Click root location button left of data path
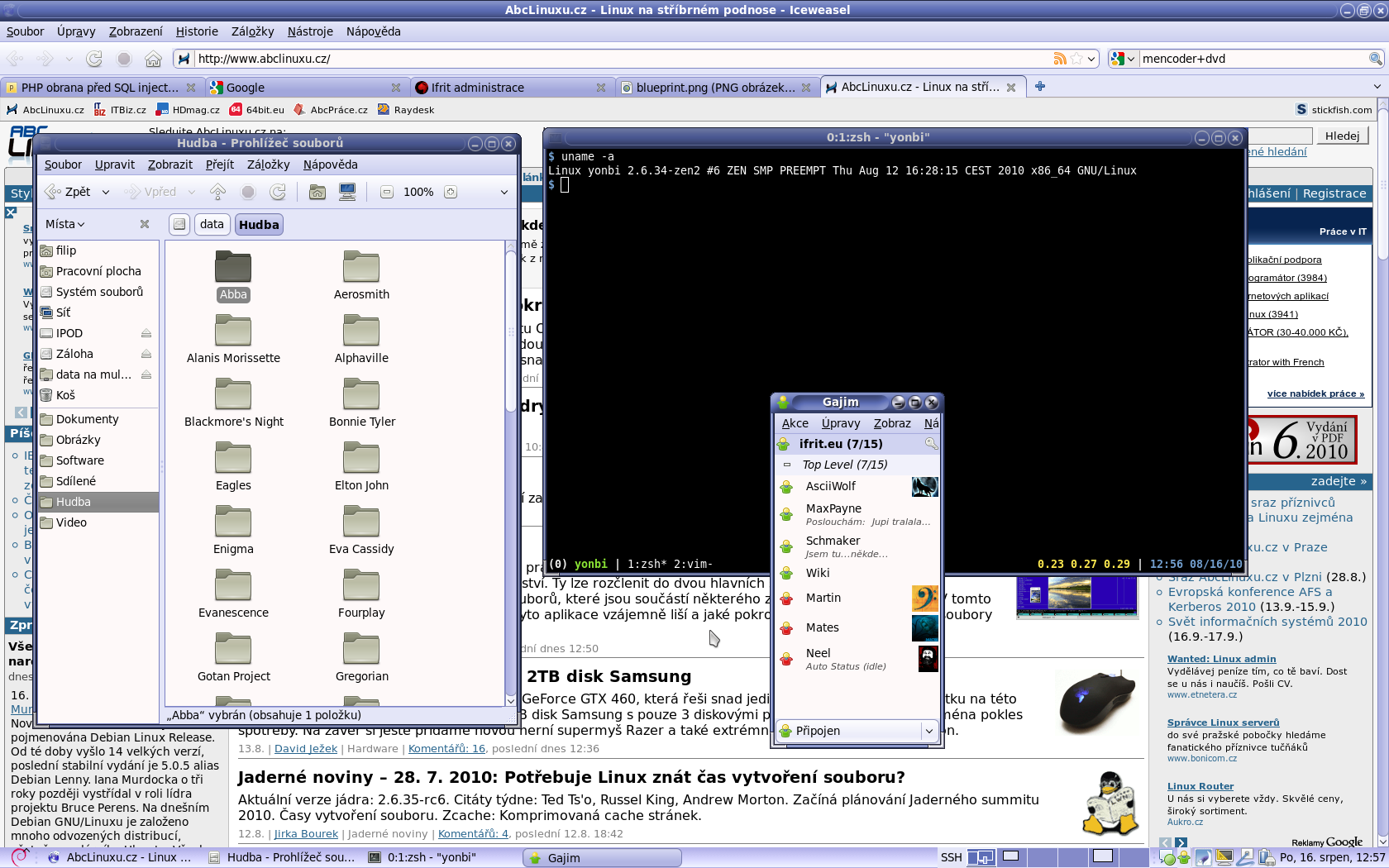The image size is (1389, 868). [x=179, y=224]
